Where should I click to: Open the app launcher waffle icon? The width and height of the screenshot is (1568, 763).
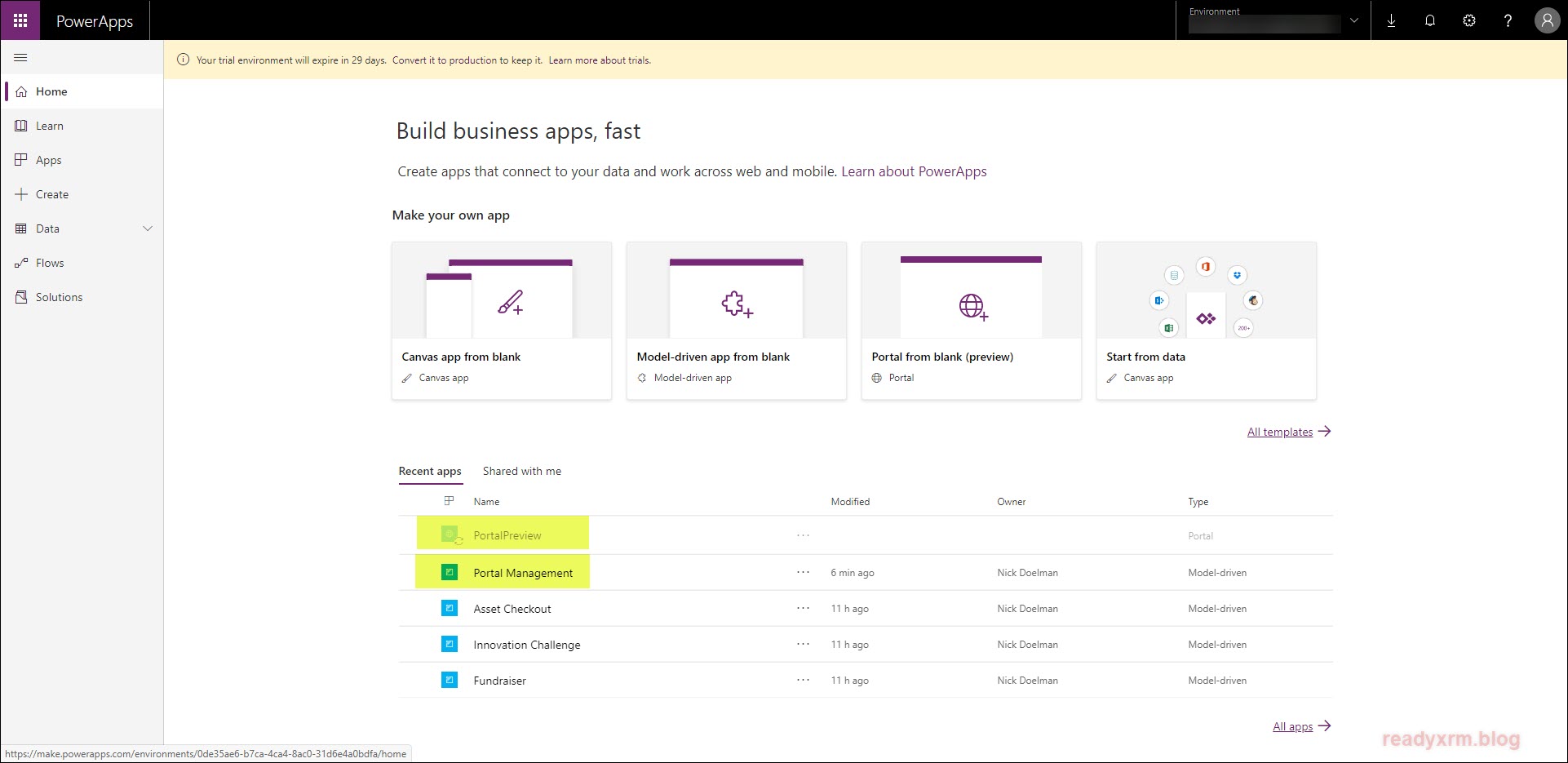click(x=20, y=20)
